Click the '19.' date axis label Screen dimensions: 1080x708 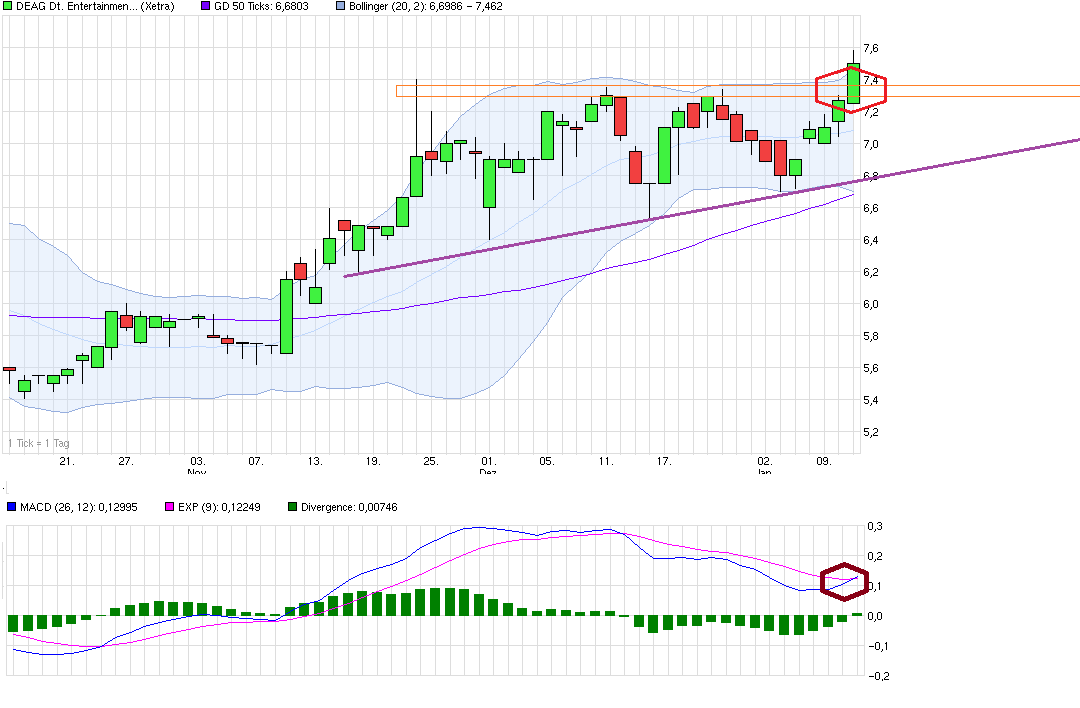tap(373, 461)
